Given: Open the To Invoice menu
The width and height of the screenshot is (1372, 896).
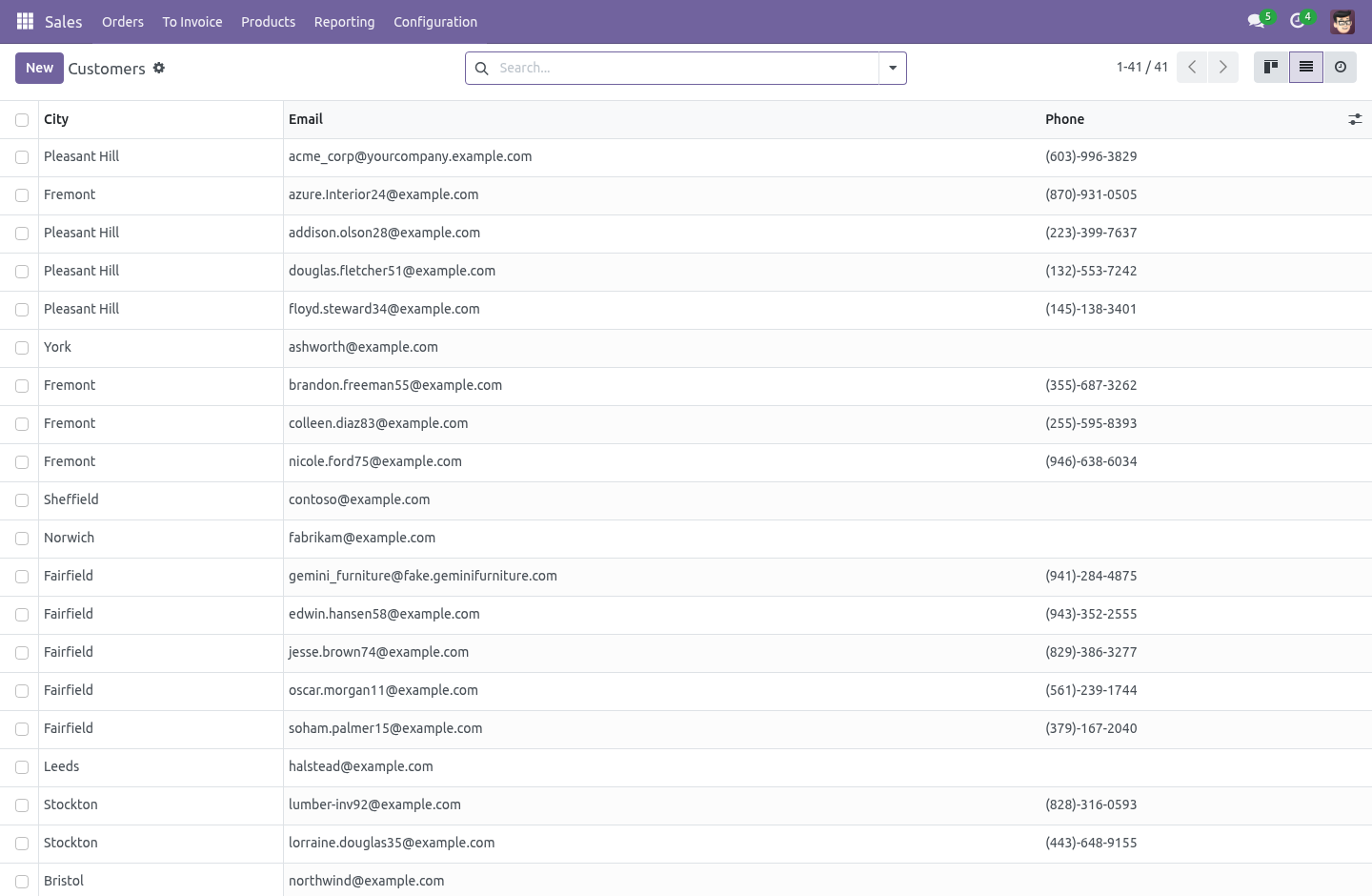Looking at the screenshot, I should [x=192, y=21].
